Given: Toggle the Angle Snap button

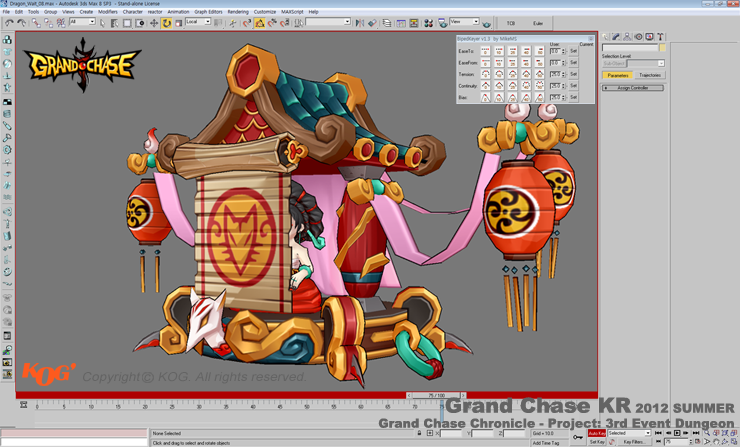Looking at the screenshot, I should coord(259,23).
